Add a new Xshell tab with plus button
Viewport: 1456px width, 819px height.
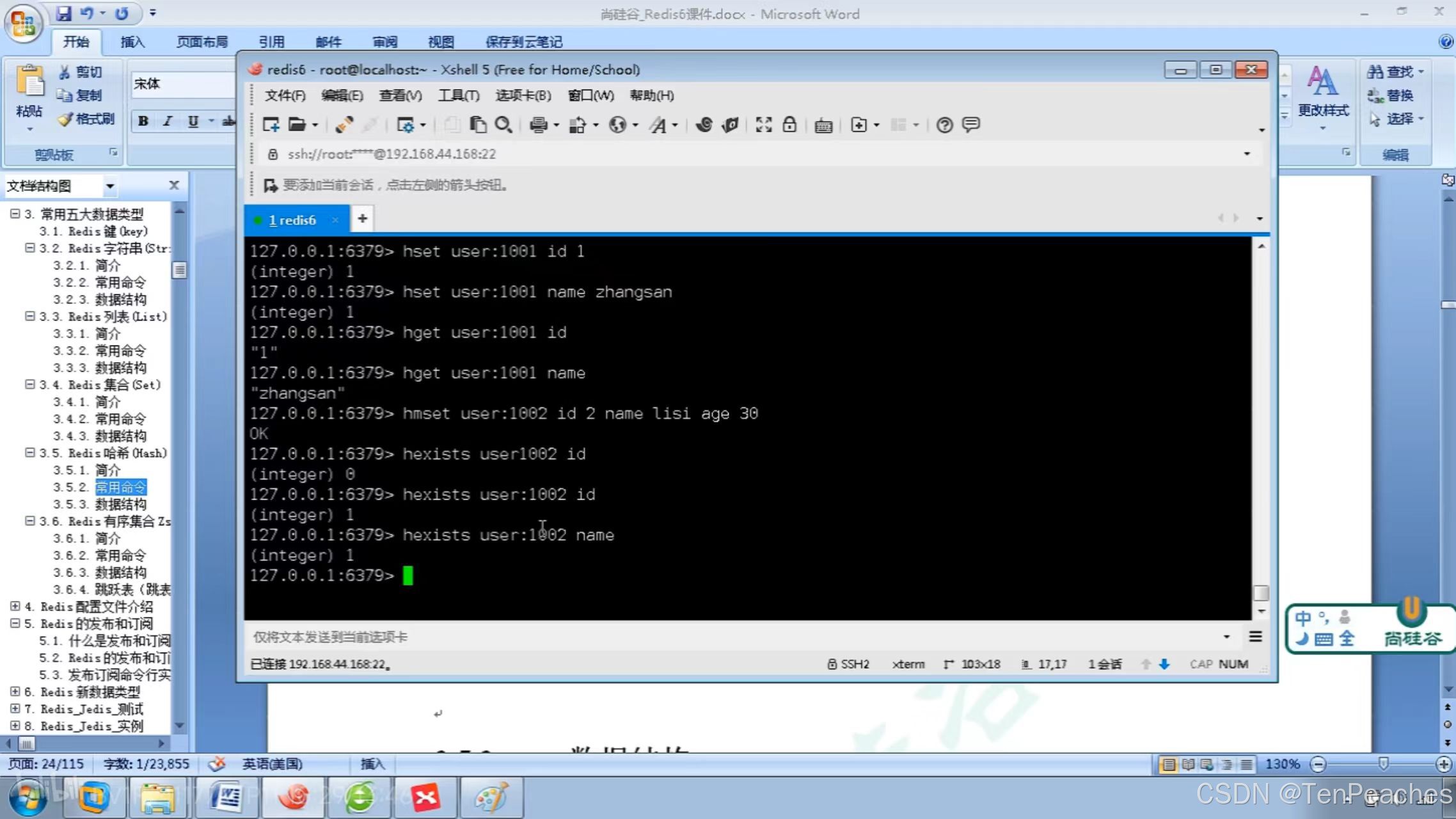click(362, 219)
